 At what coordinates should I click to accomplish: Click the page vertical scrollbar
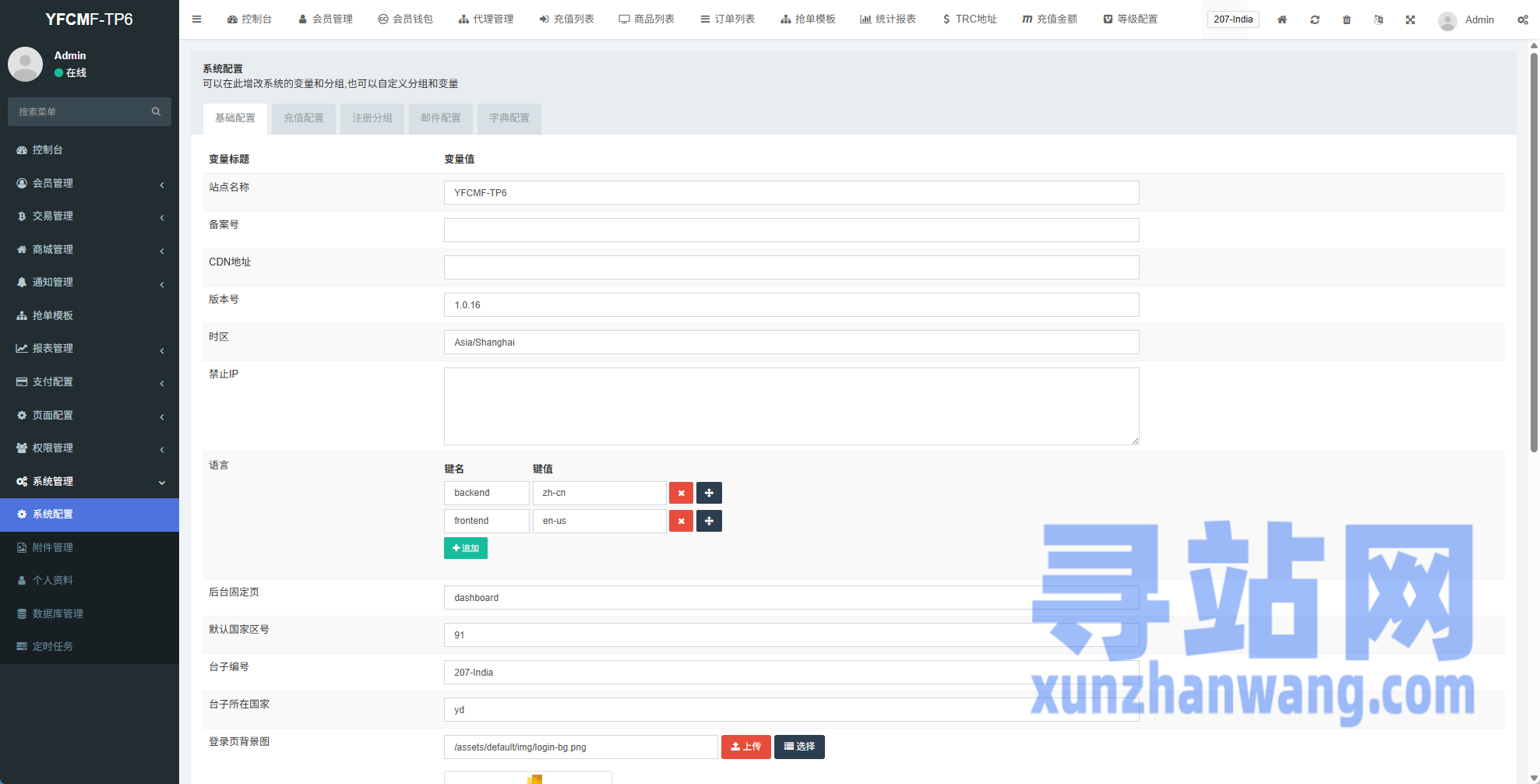coord(1534,249)
